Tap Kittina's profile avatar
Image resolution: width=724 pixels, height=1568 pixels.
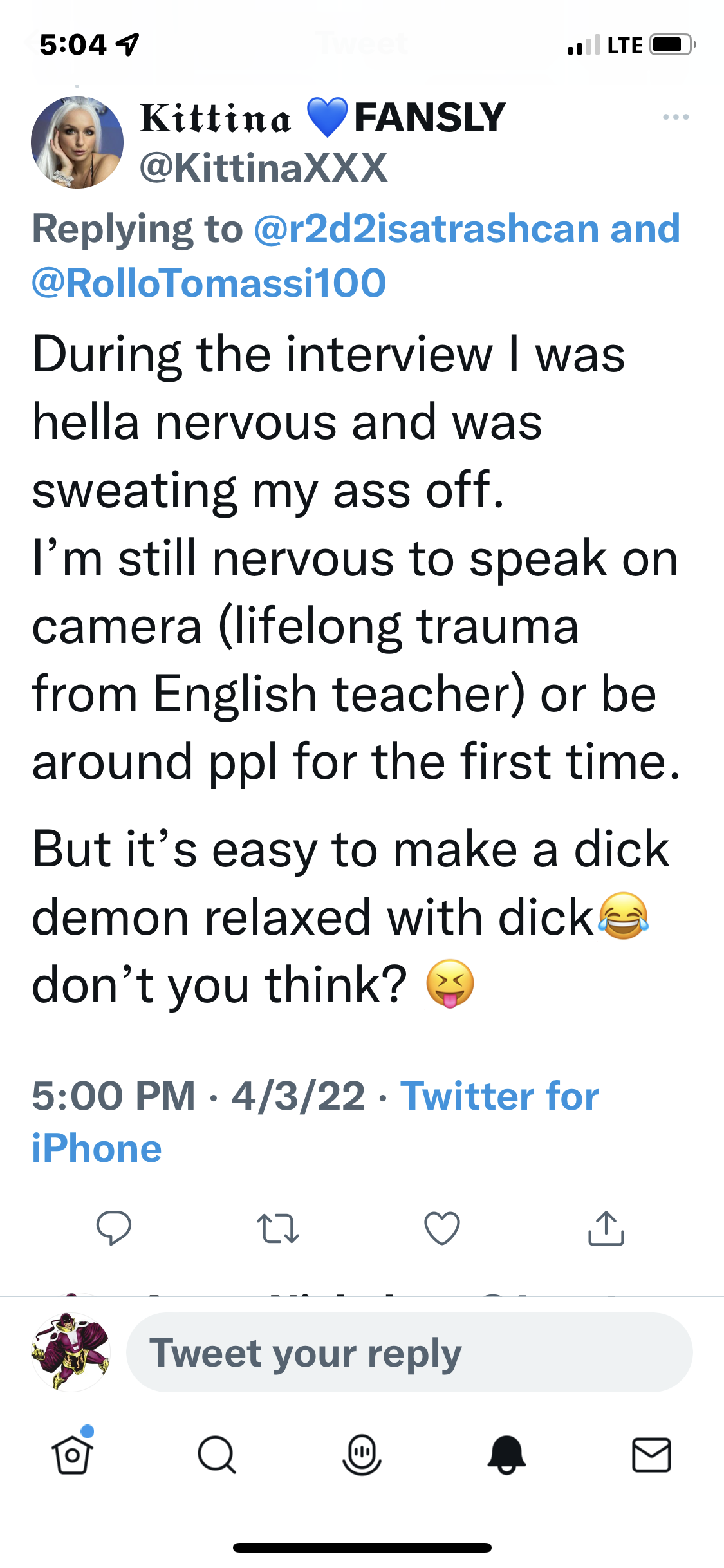[77, 142]
